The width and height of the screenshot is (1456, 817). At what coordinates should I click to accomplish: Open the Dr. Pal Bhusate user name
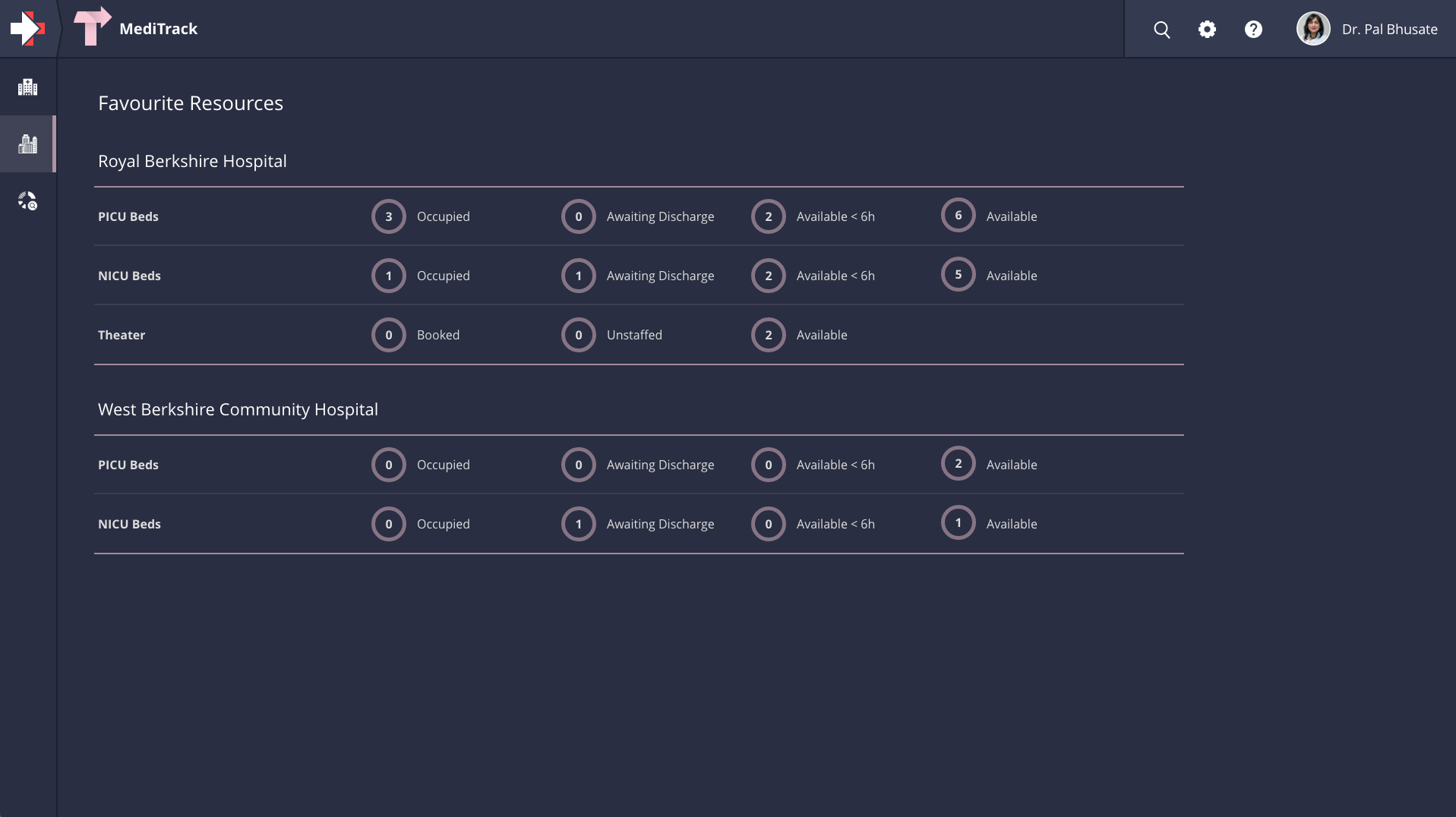1389,30
